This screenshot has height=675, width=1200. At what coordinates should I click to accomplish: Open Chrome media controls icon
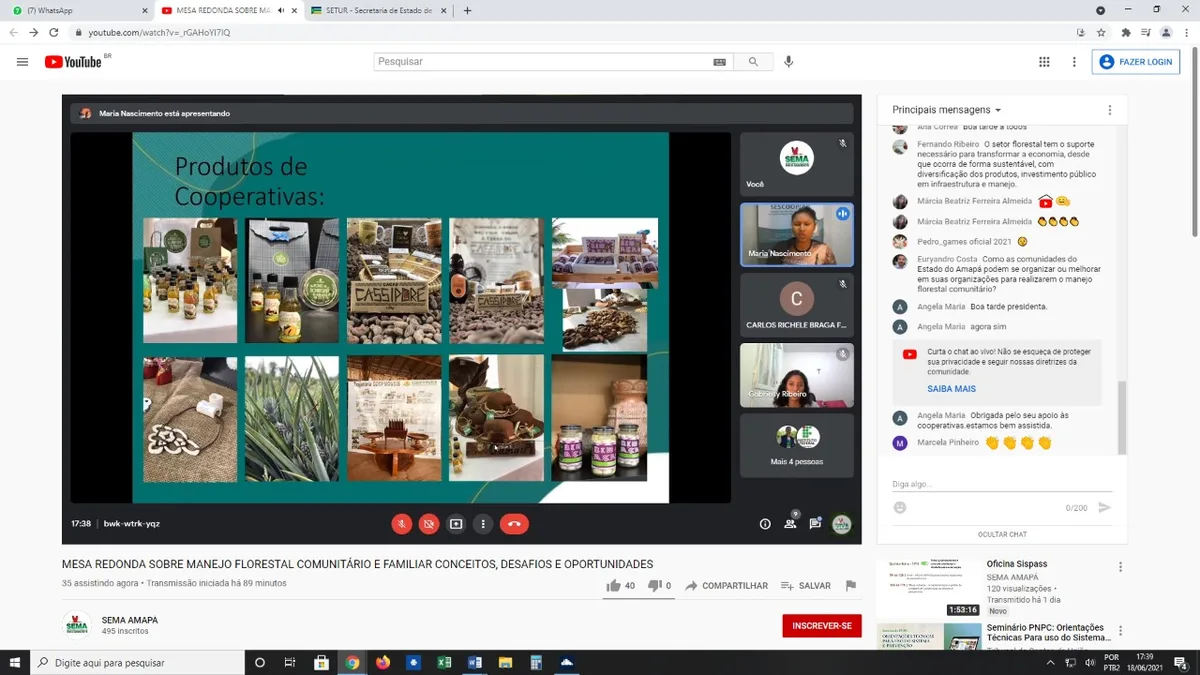pyautogui.click(x=1146, y=33)
